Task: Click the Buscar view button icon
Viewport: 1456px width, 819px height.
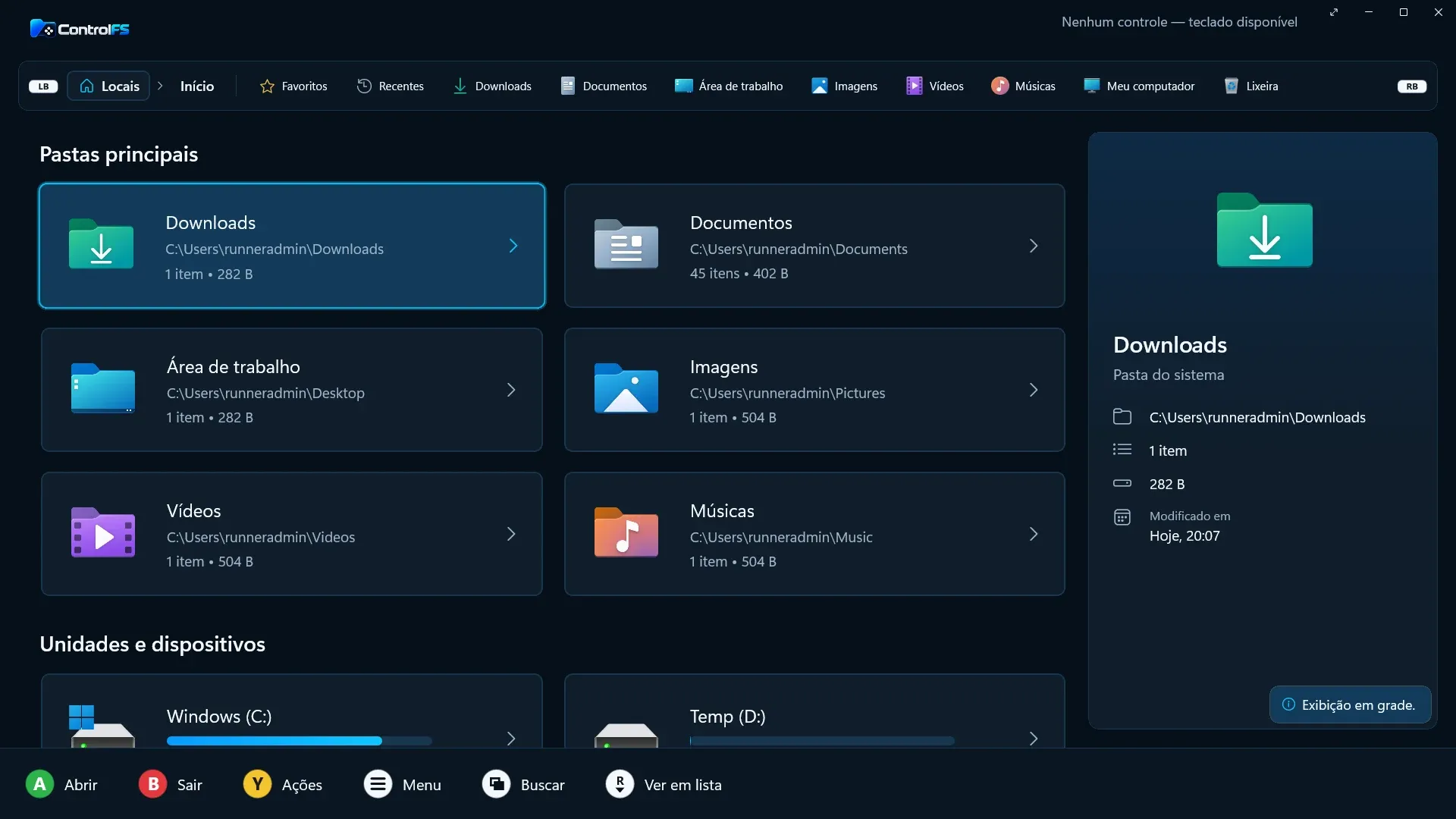Action: point(496,784)
